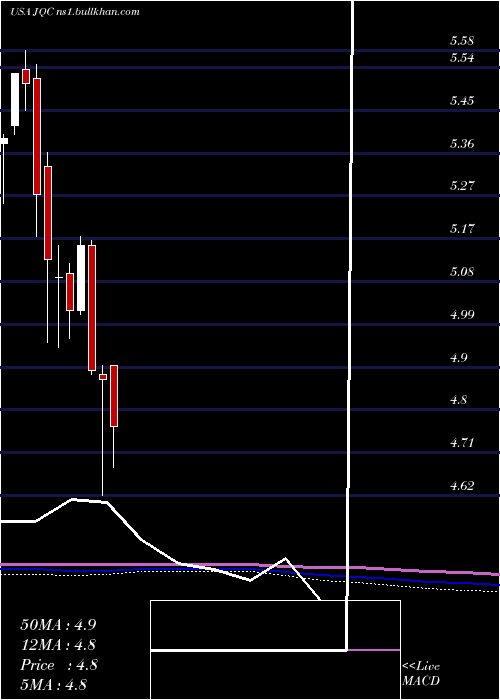
Task: Click the <<Live MACD label
Action: point(421,674)
